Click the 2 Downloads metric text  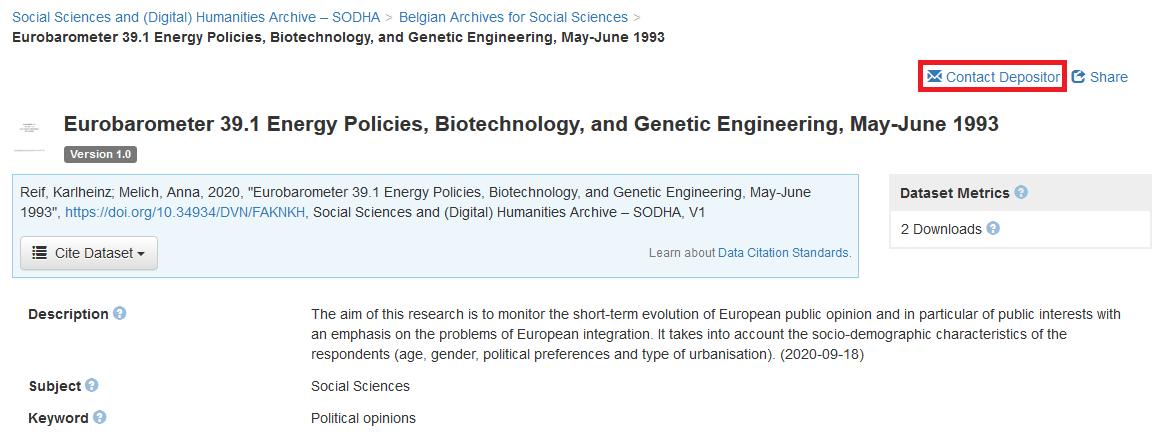(x=941, y=229)
